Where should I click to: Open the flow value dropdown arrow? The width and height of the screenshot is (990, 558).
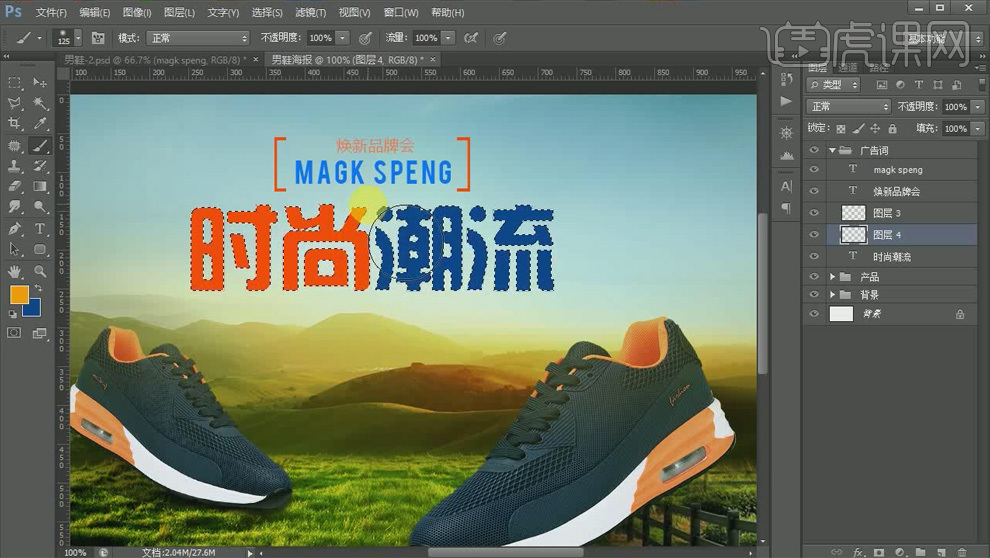(x=448, y=38)
